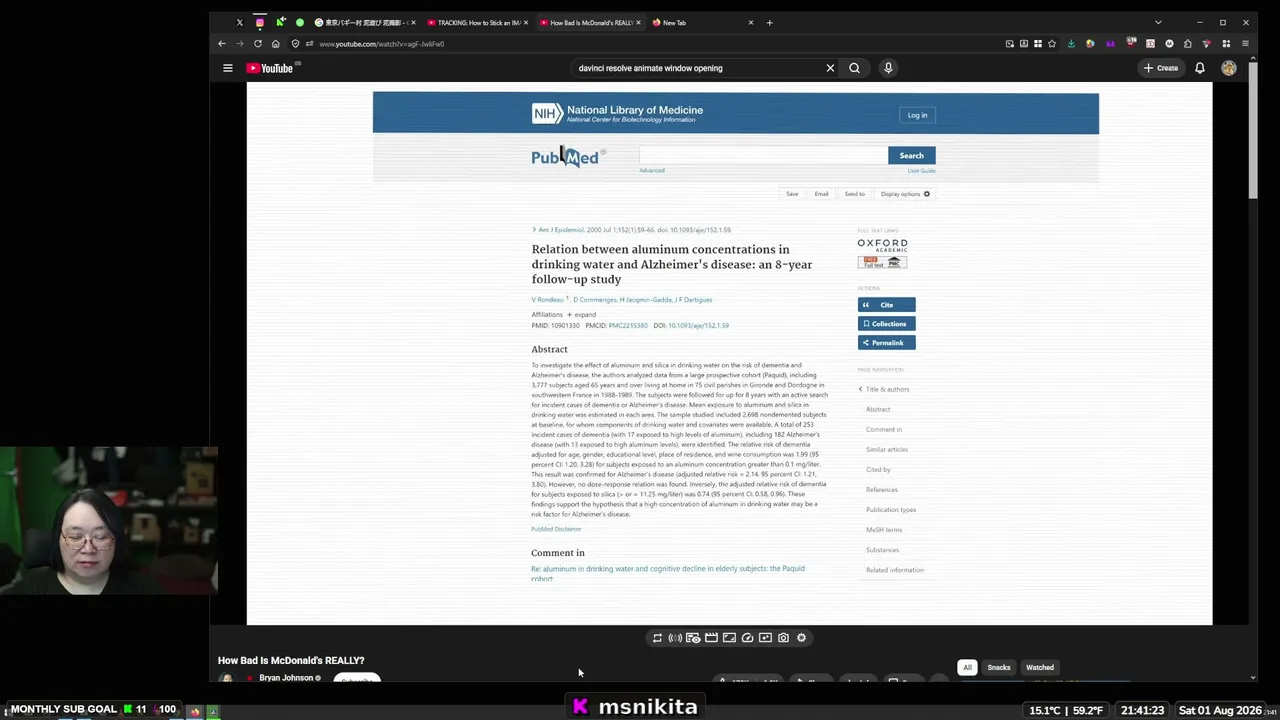Click the Cite button

click(x=886, y=305)
